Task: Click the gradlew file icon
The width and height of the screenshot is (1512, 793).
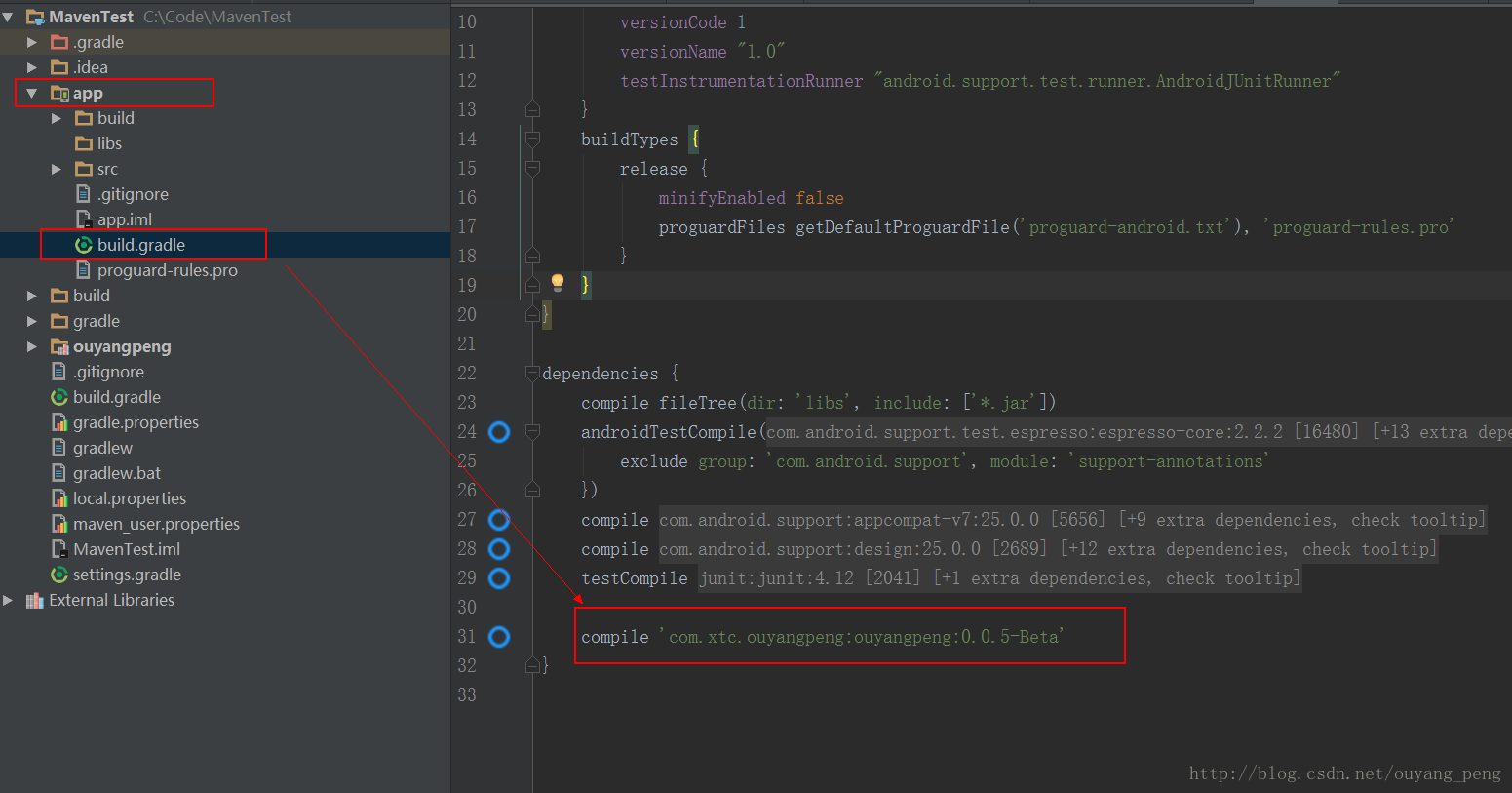Action: (59, 448)
